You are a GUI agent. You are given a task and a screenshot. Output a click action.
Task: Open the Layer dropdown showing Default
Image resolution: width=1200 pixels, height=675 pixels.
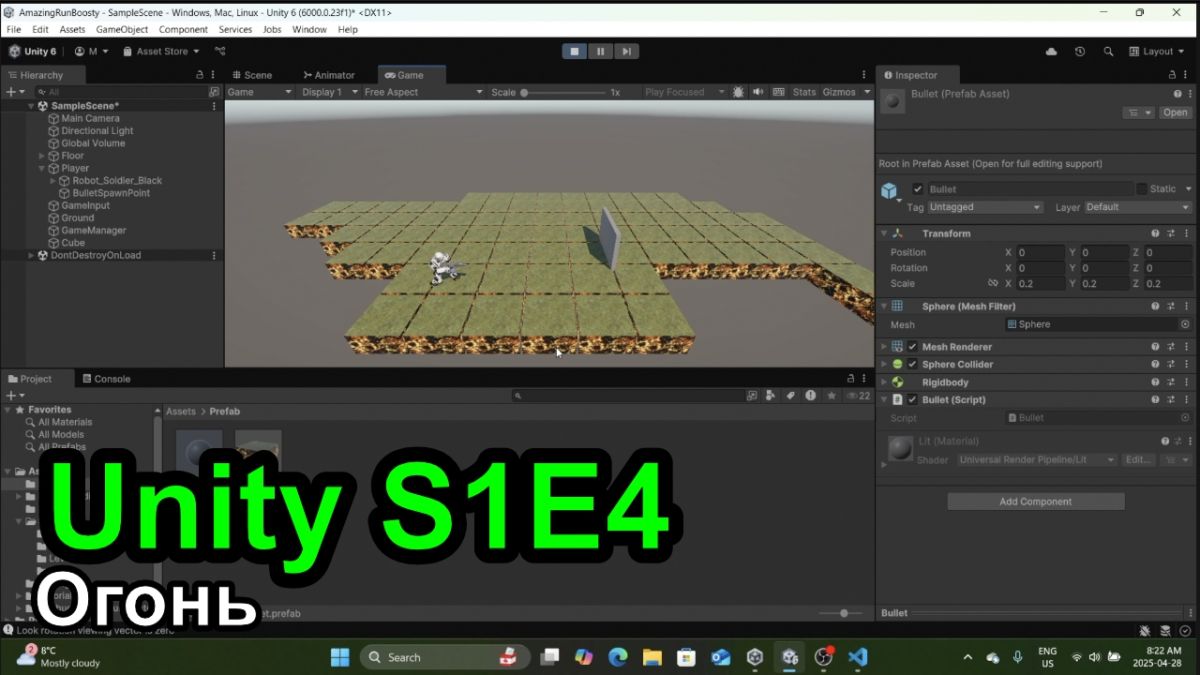tap(1138, 207)
